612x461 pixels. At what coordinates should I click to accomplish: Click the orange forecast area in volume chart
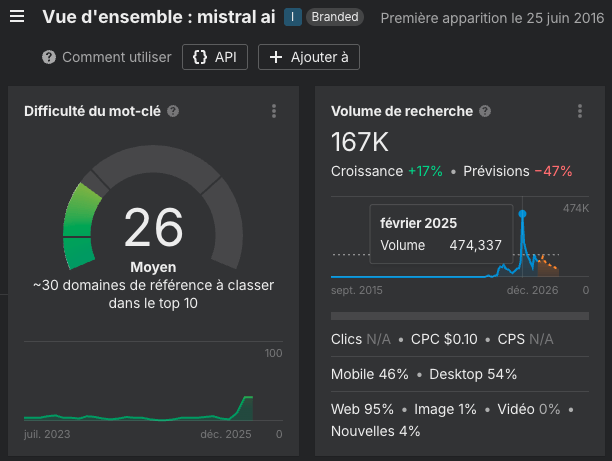(546, 267)
